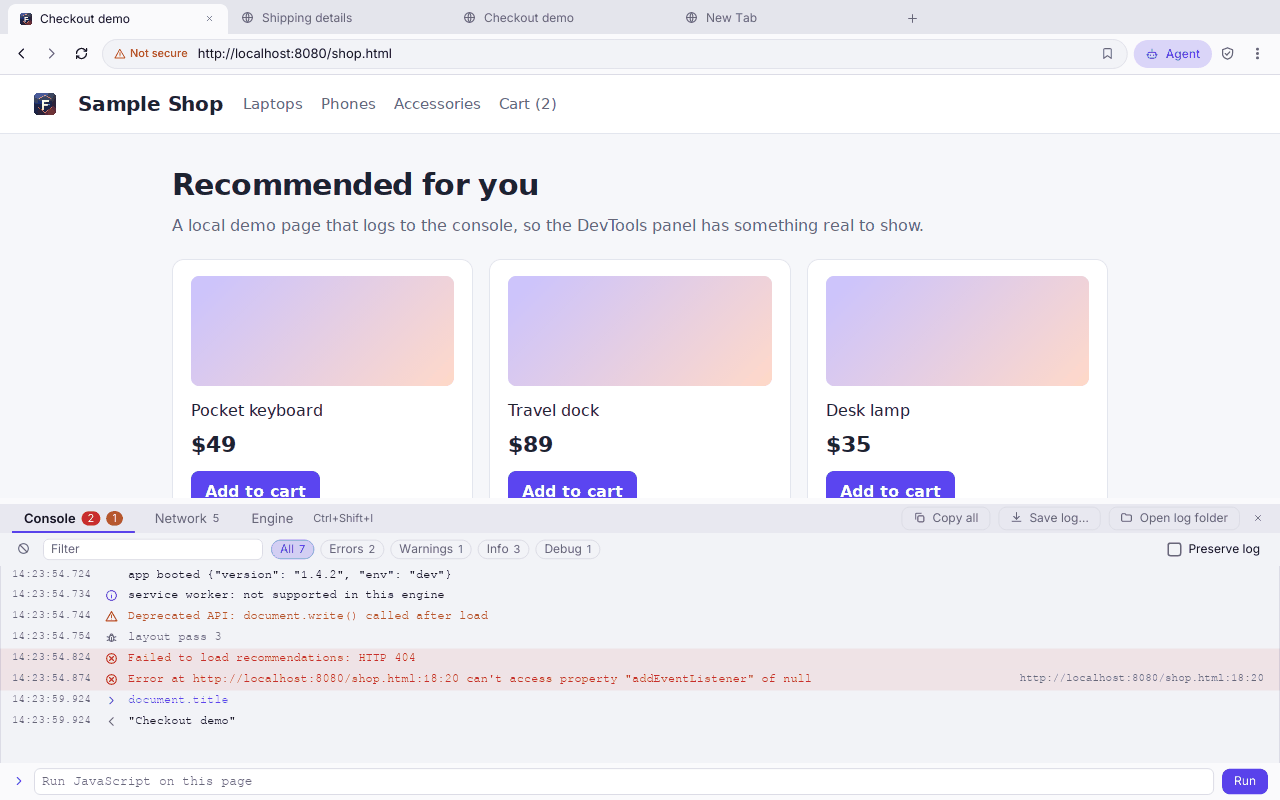The width and height of the screenshot is (1280, 800).
Task: Switch to the third tab Checkout demo
Action: pos(561,18)
